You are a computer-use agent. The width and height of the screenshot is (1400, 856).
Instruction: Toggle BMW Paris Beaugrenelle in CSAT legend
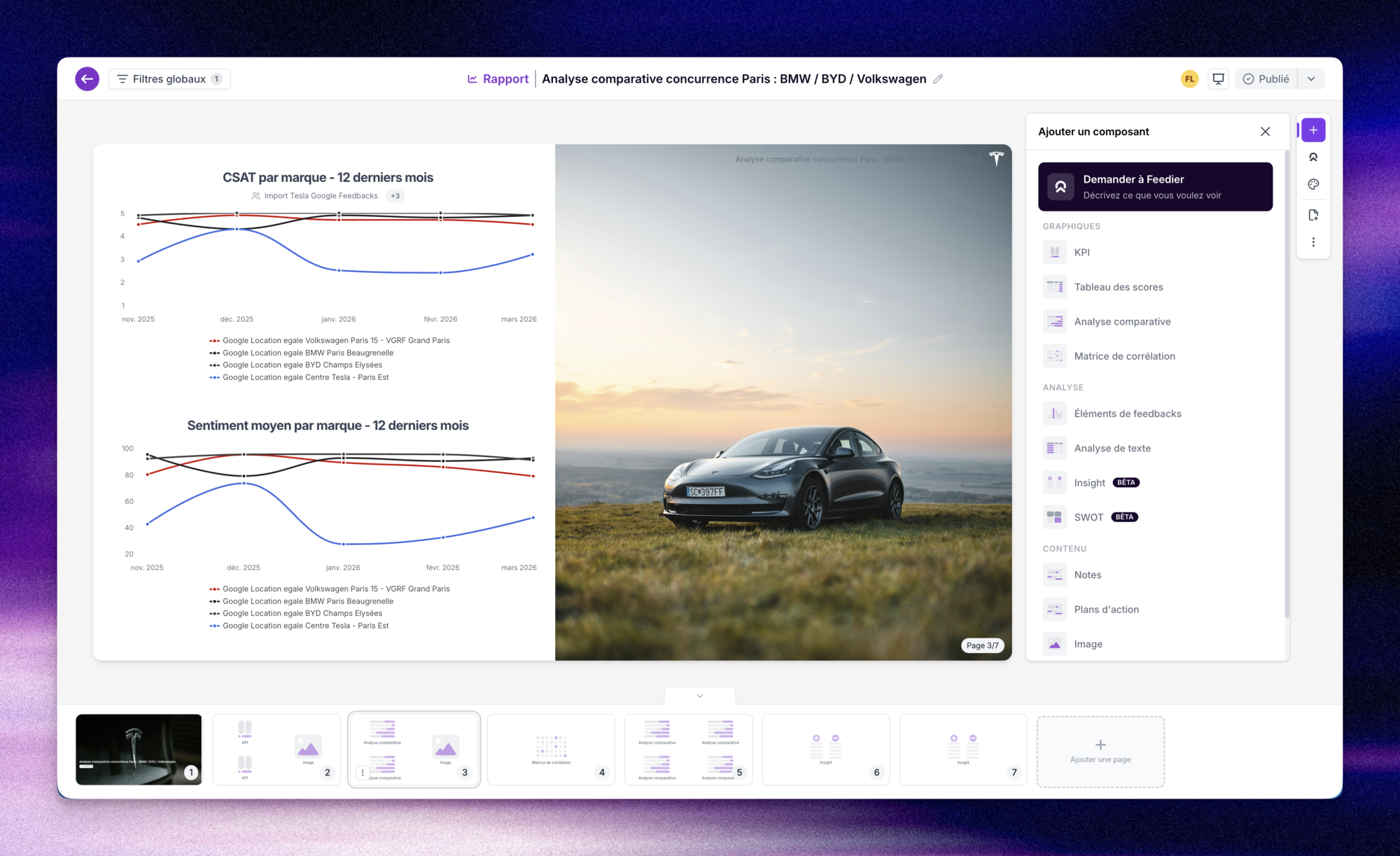click(301, 353)
